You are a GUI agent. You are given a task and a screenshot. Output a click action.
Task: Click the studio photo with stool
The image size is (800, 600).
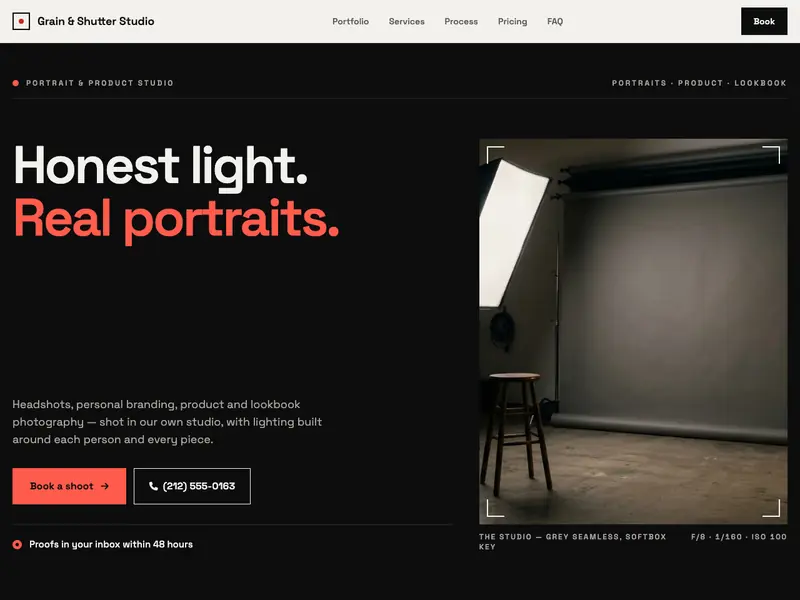(x=633, y=332)
